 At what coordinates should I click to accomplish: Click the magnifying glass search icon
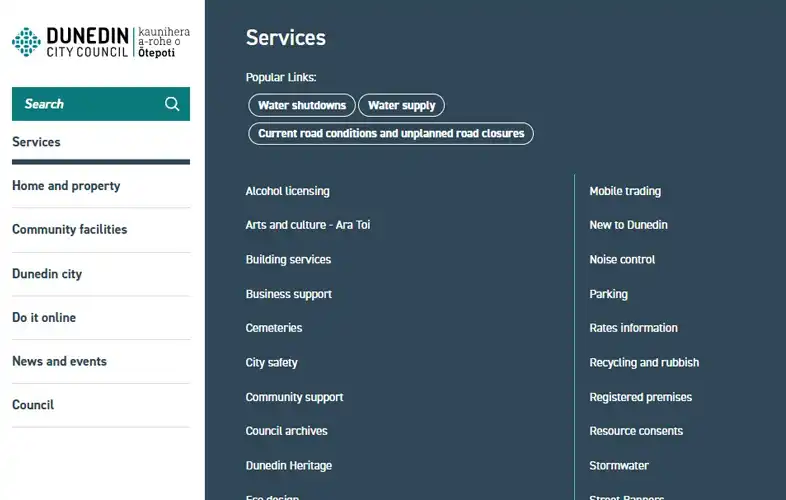(x=172, y=104)
